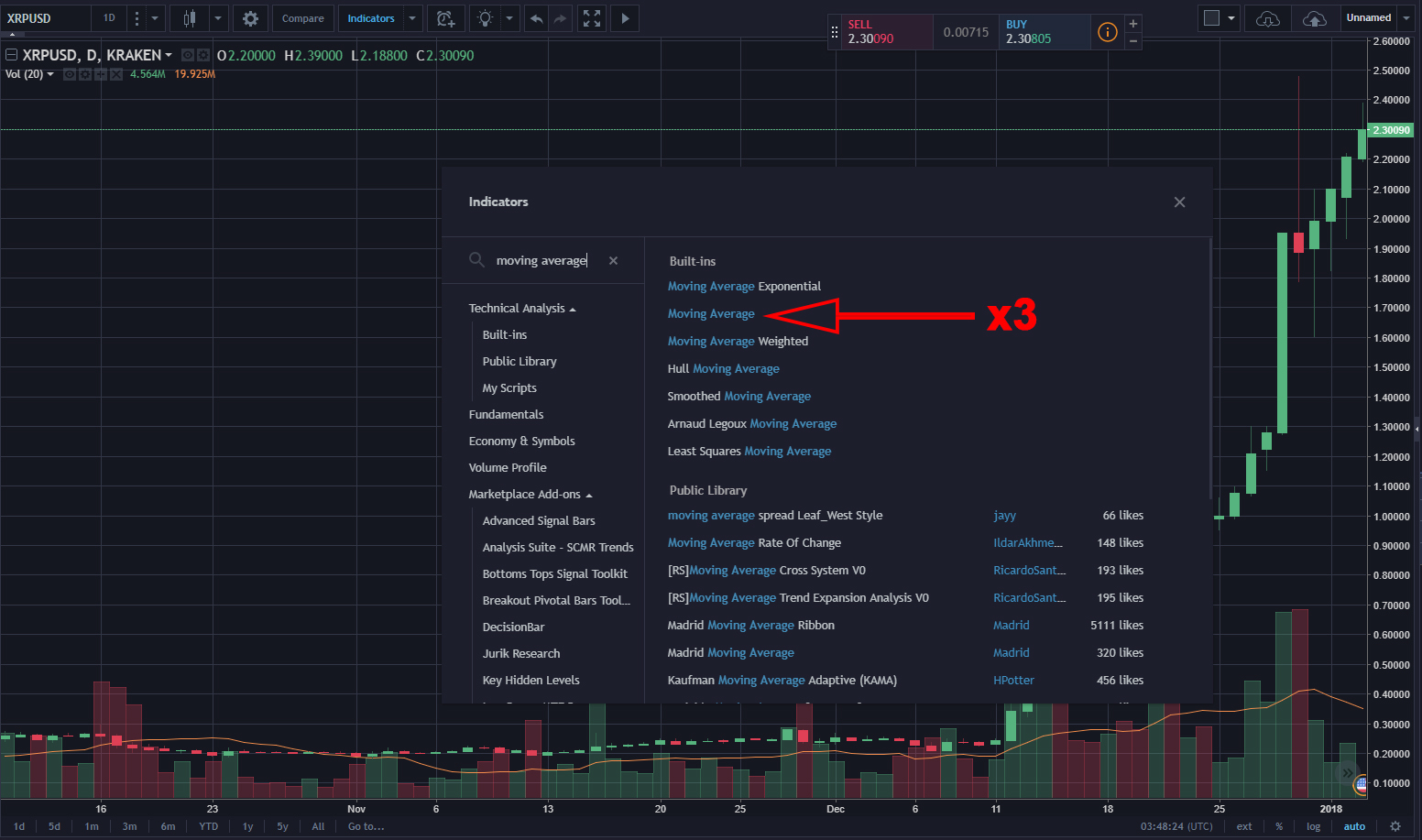Open the ideas lightbulb icon
The height and width of the screenshot is (840, 1422).
click(485, 18)
